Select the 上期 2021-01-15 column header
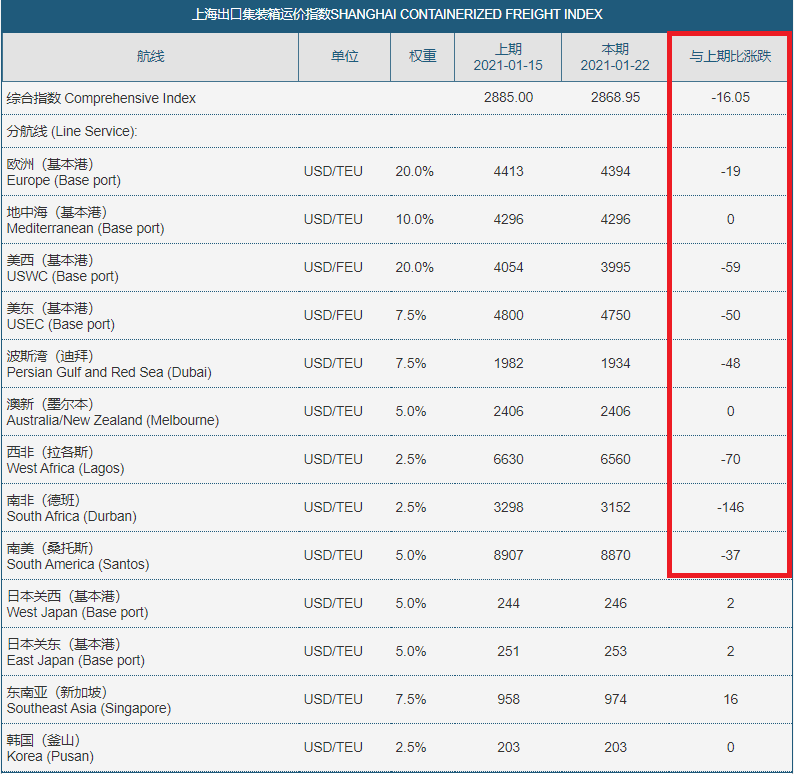Screen dimensions: 794x774 508,57
